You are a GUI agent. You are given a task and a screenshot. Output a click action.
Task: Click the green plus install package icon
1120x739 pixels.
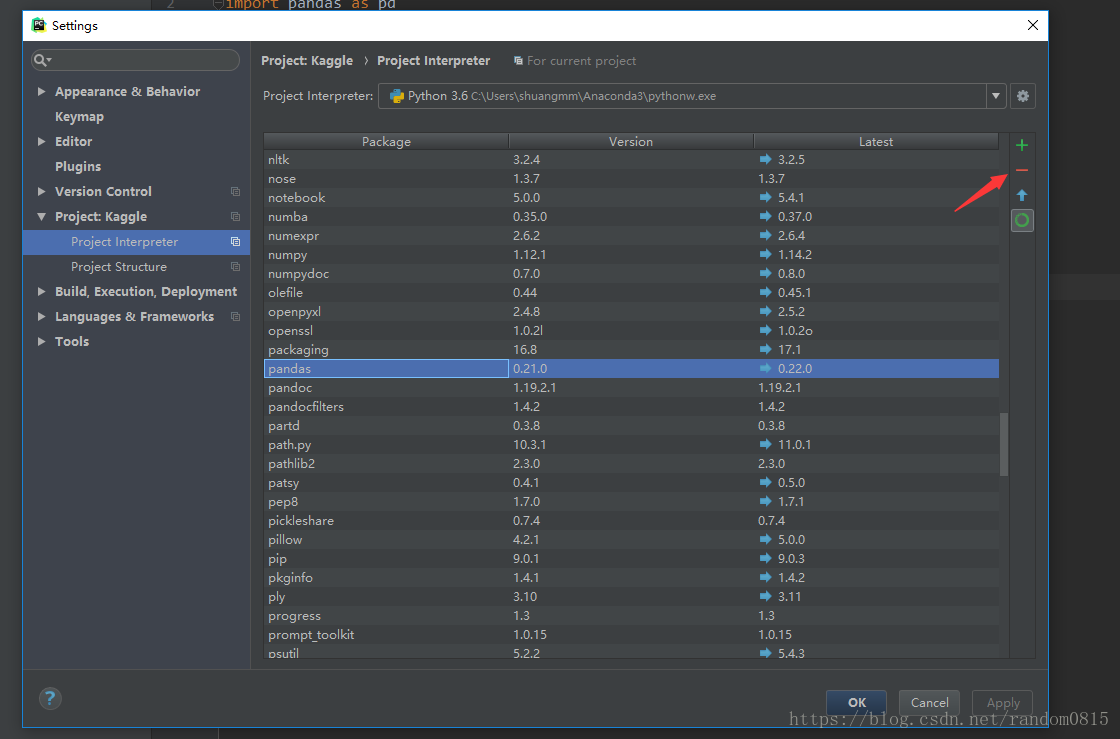point(1021,145)
